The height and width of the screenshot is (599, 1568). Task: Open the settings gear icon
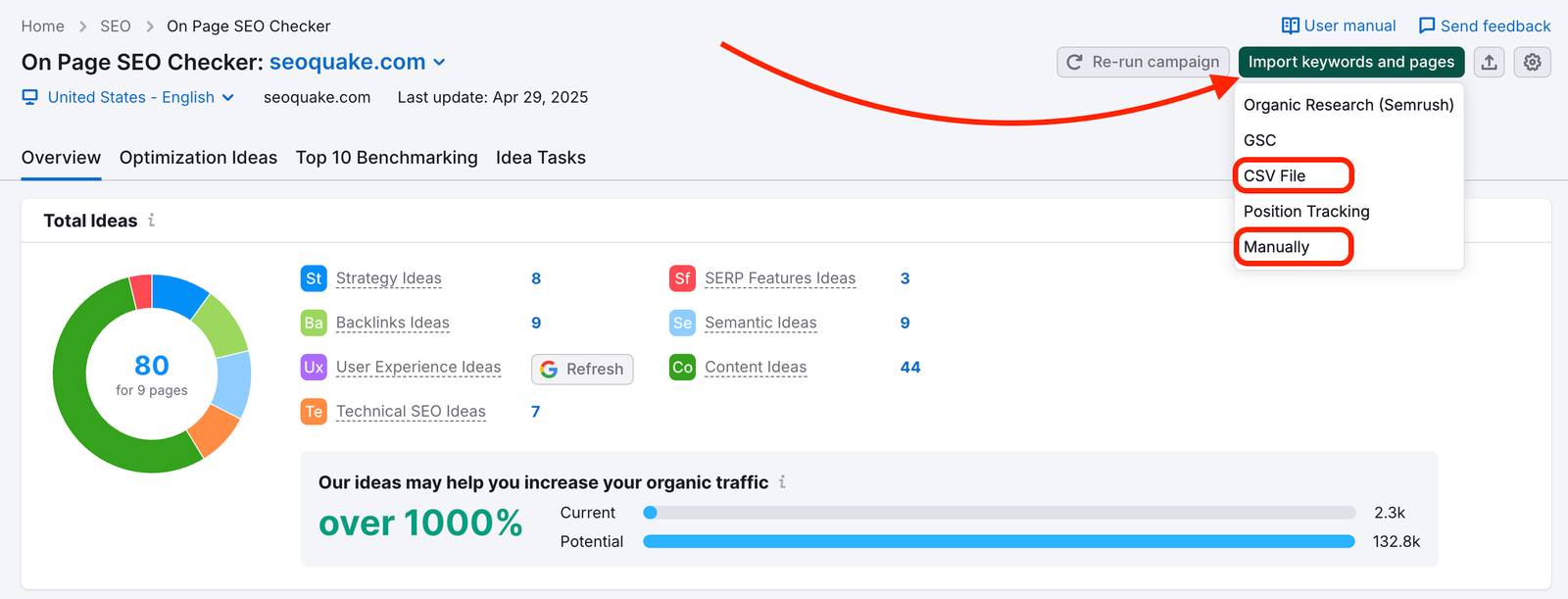1533,62
